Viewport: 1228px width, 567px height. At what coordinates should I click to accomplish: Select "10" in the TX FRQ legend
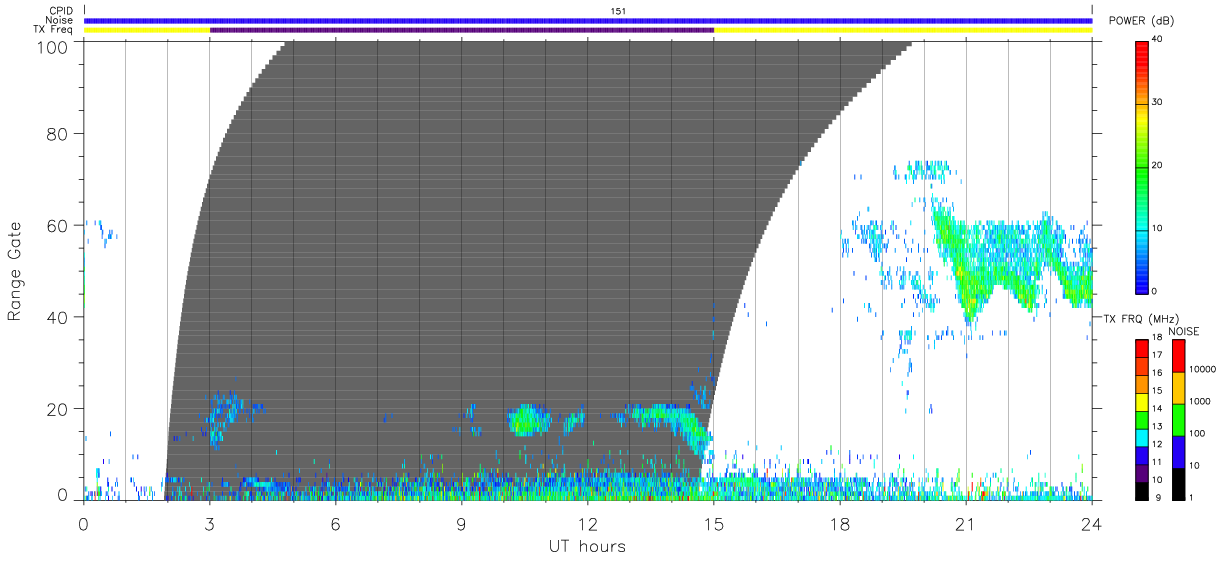pos(1157,480)
